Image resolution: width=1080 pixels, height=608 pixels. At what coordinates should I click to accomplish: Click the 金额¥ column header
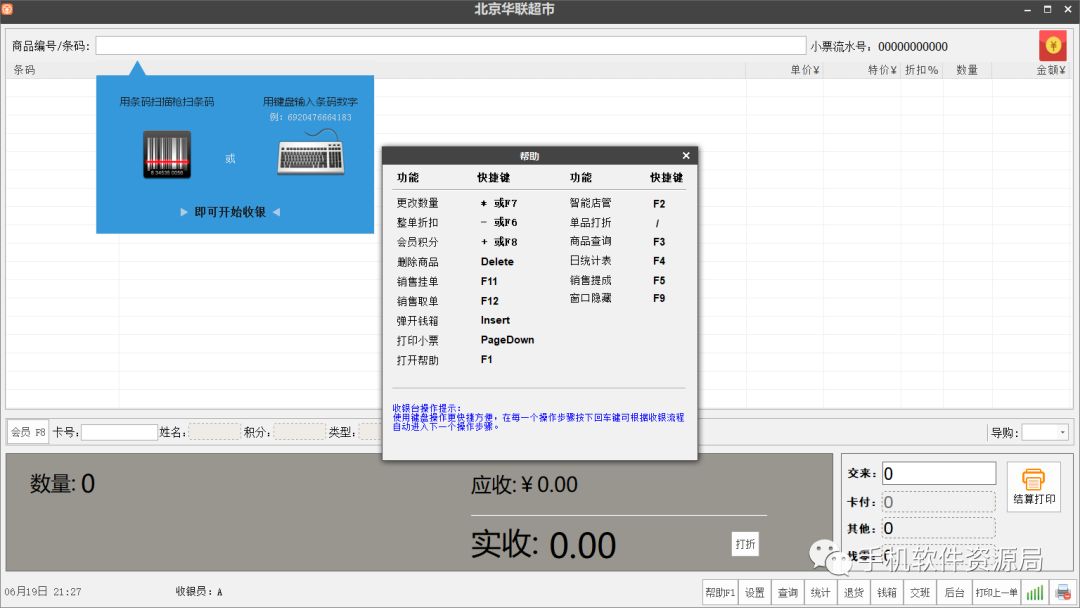(x=1050, y=70)
